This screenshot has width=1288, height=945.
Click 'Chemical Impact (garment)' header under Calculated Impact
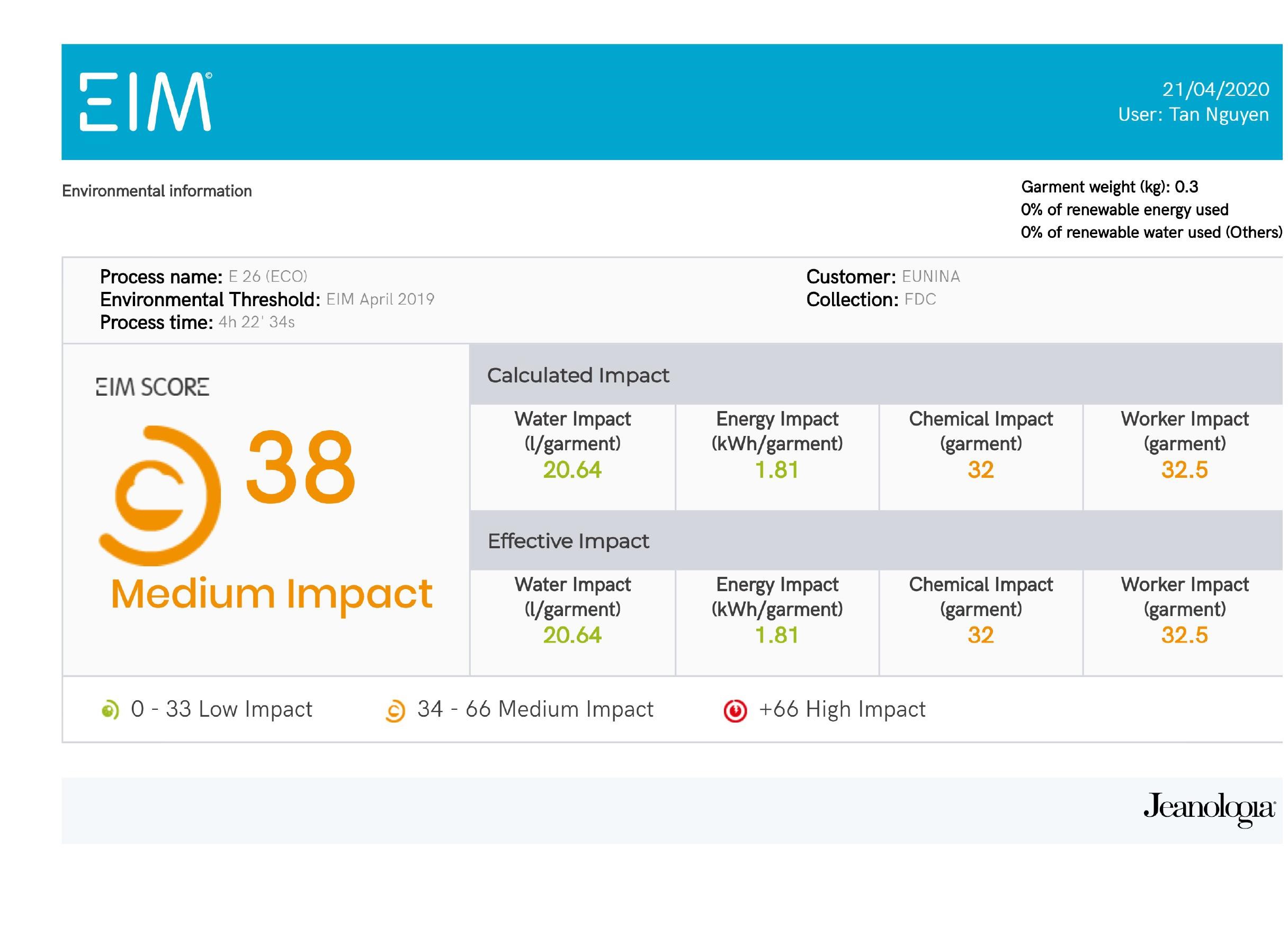pos(981,431)
